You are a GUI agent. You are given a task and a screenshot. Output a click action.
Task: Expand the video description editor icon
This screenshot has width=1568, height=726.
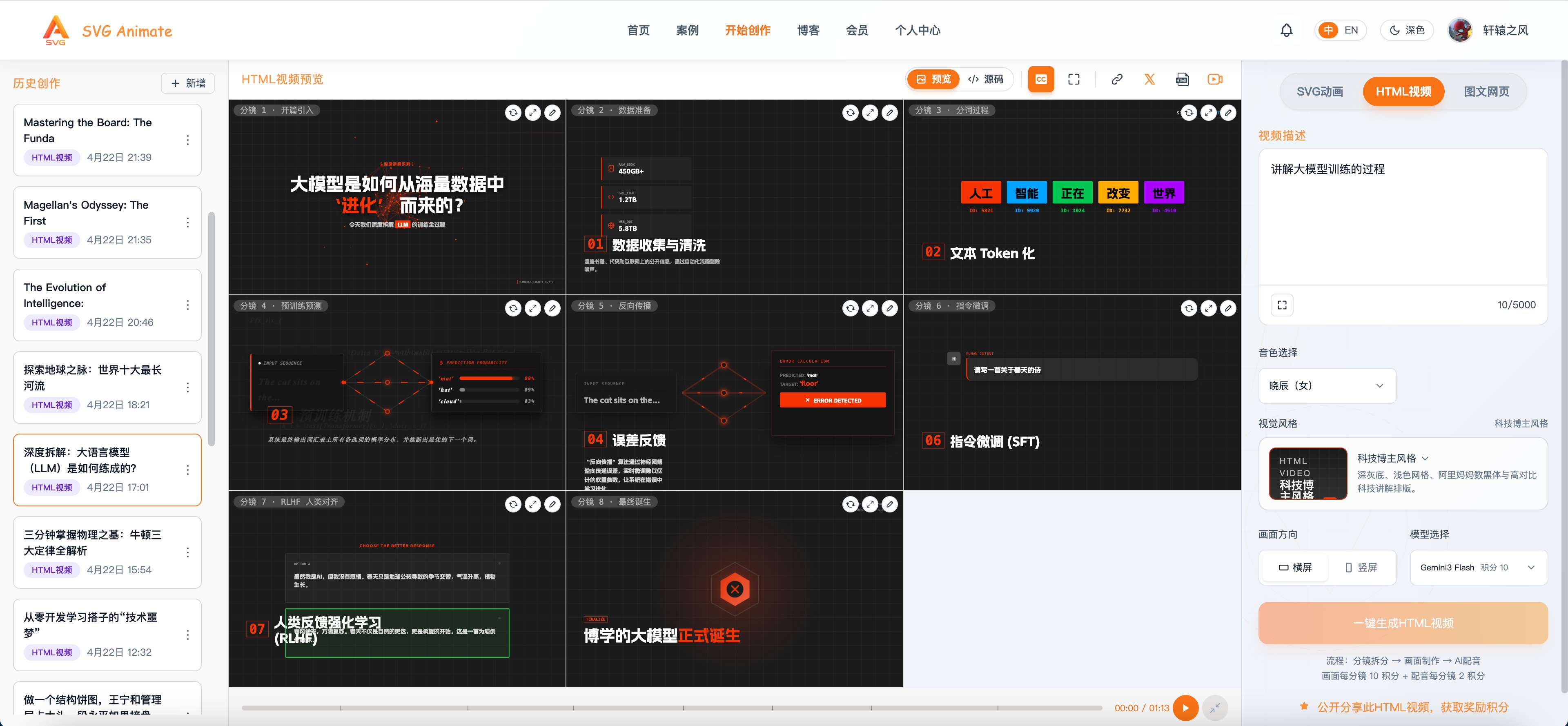pos(1282,305)
